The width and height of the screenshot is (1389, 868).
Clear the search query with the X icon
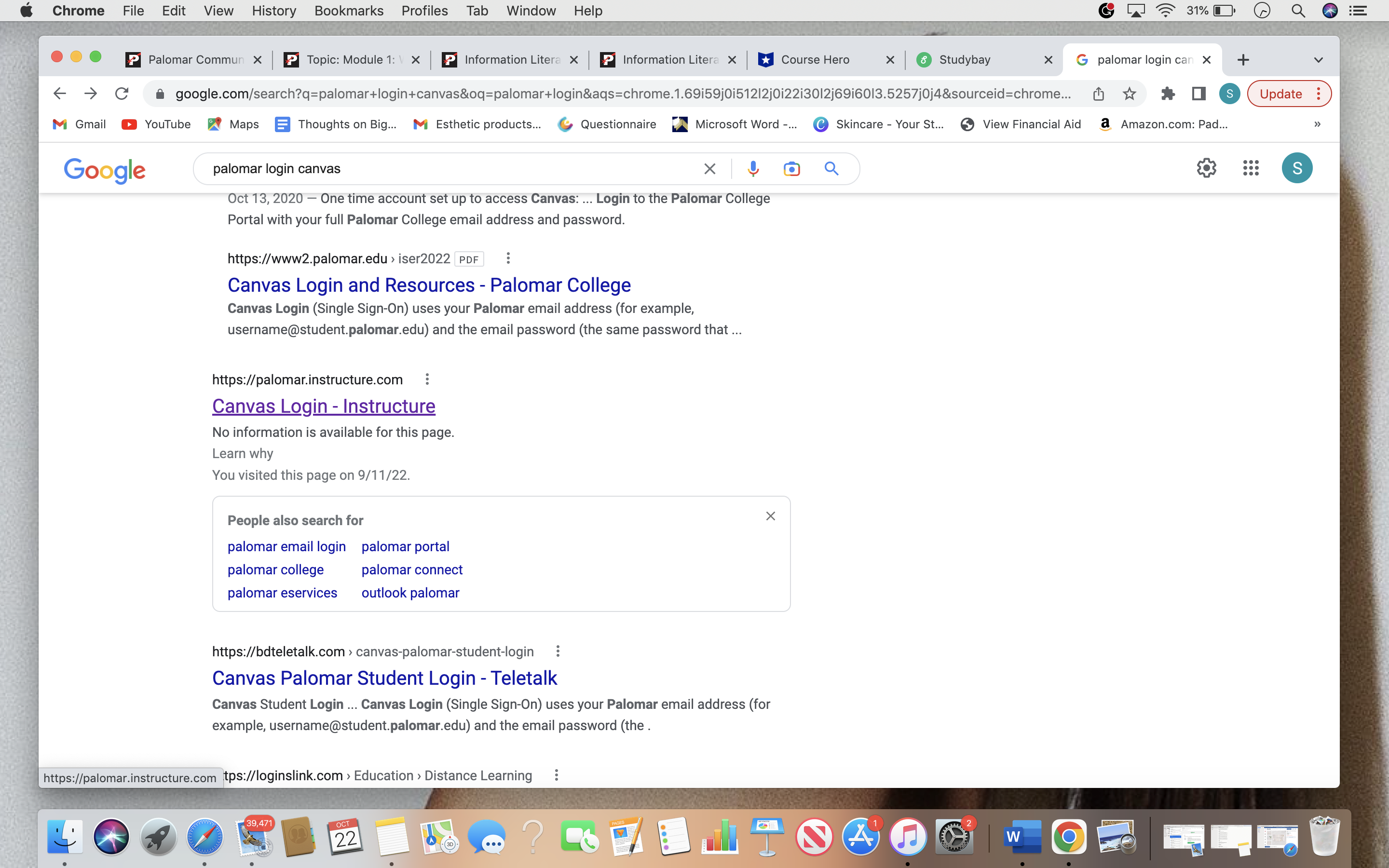tap(709, 168)
